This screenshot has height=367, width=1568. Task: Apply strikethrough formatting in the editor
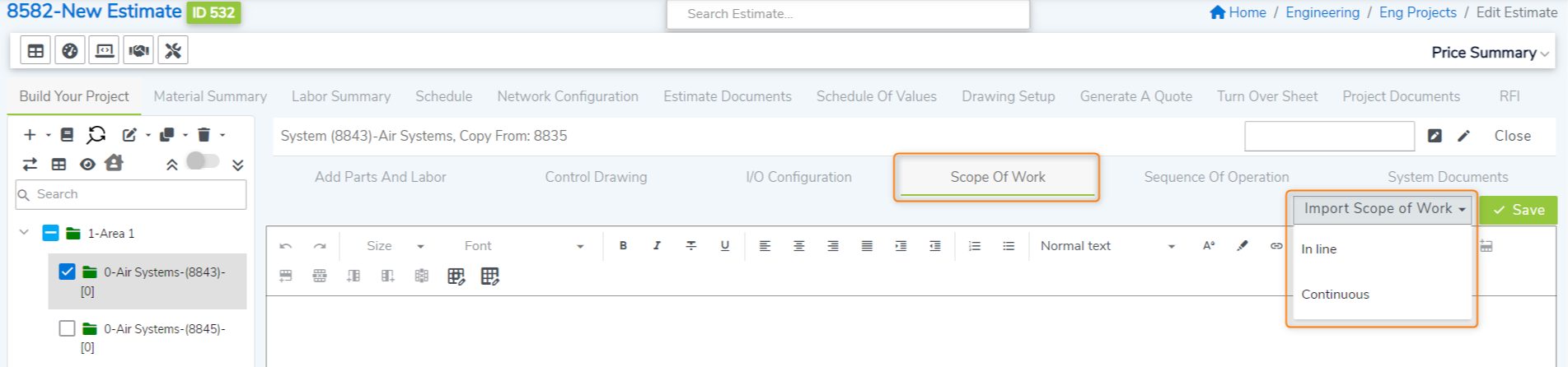coord(690,246)
